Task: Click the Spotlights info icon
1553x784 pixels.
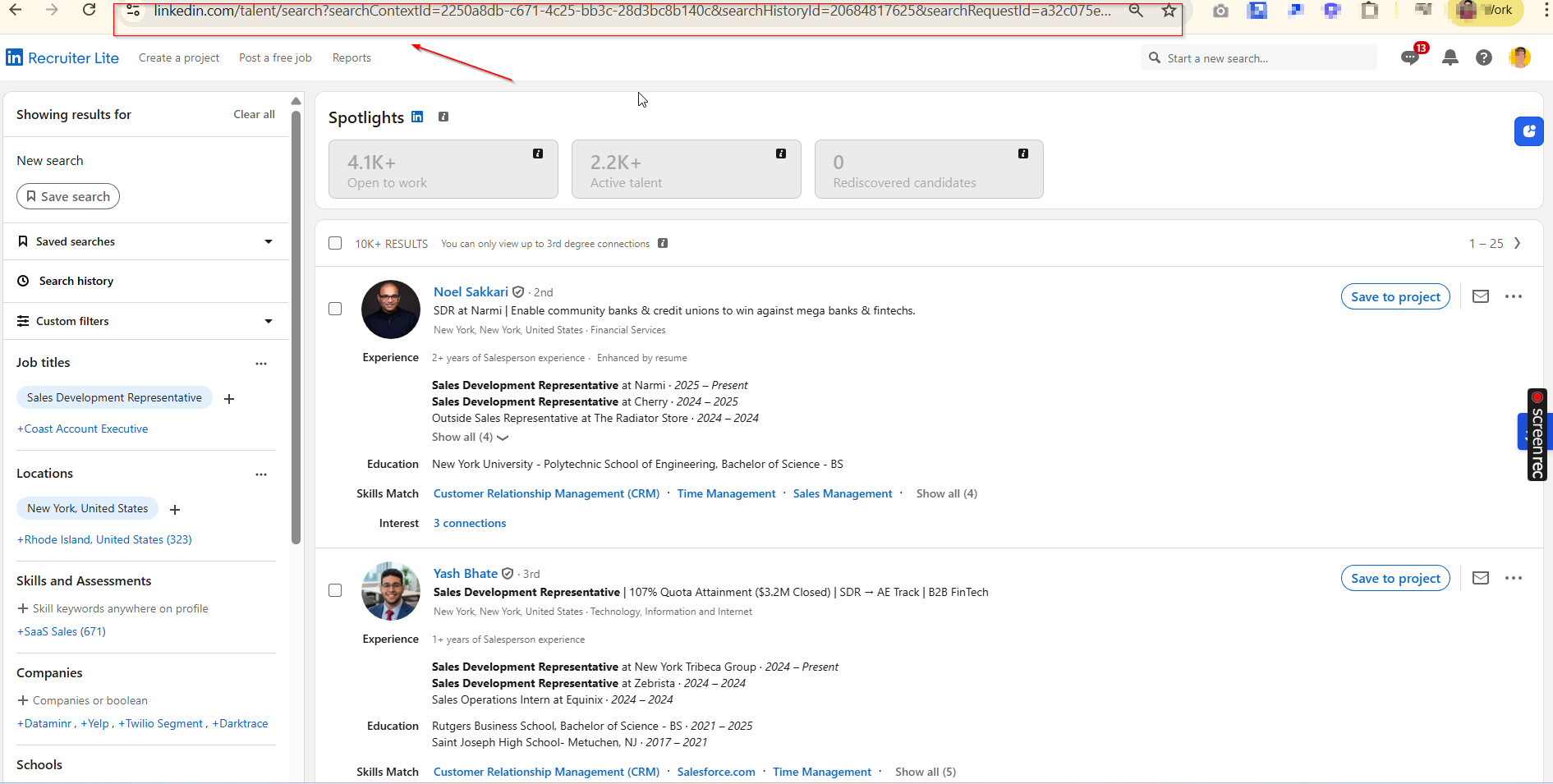Action: (443, 117)
